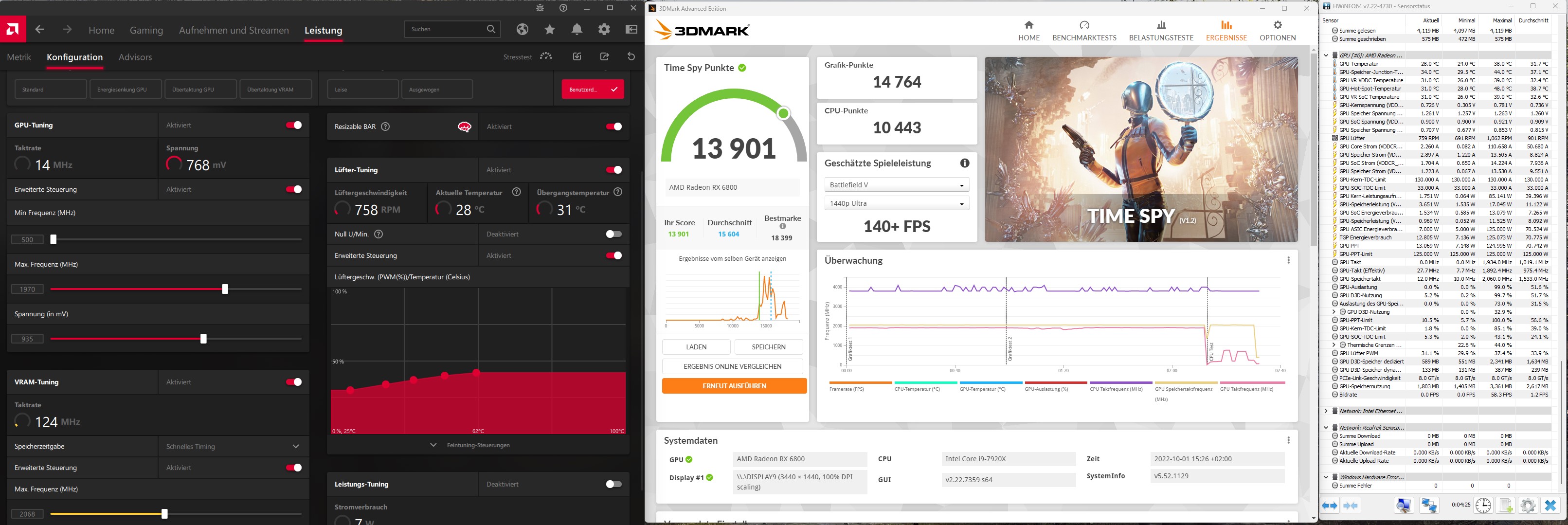Click the info icon beside Geschätzte Spieleleistung
This screenshot has height=525, width=1568.
pyautogui.click(x=965, y=163)
